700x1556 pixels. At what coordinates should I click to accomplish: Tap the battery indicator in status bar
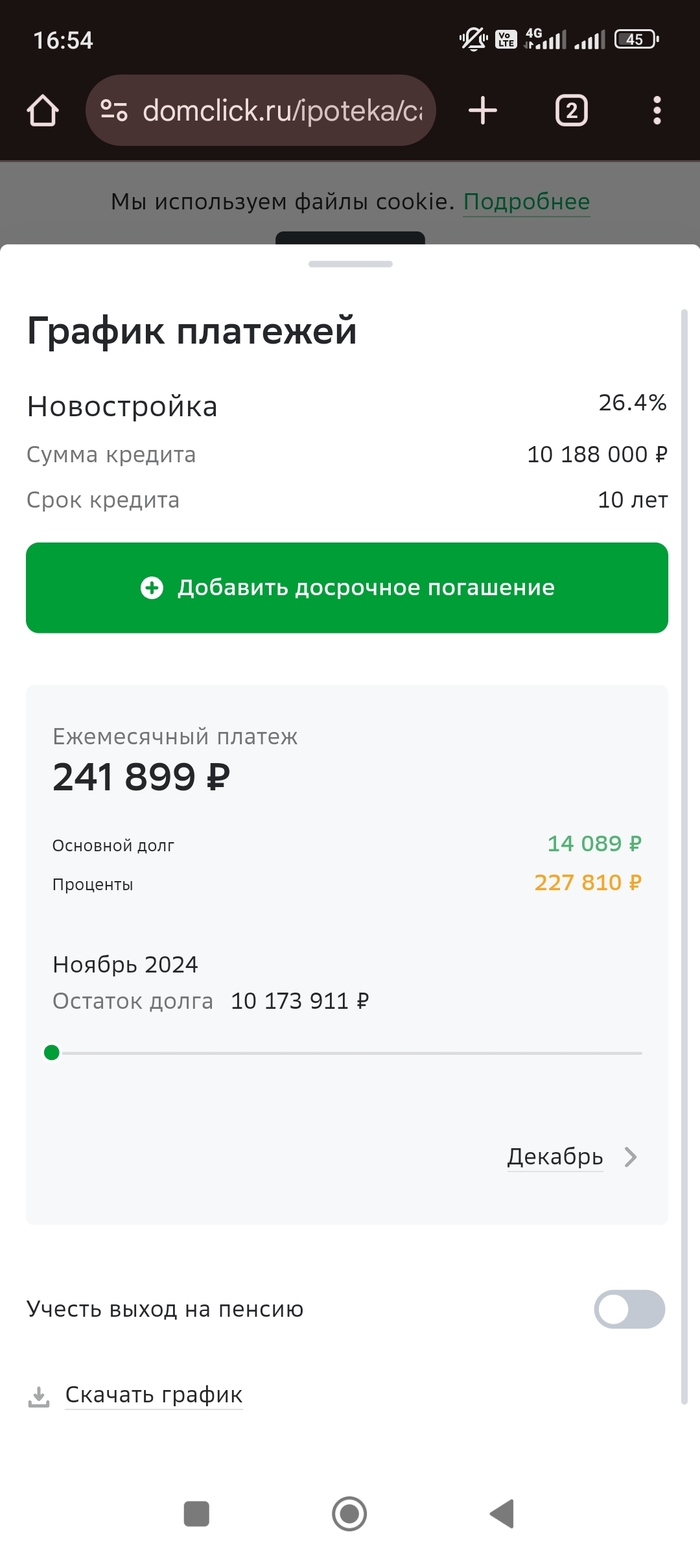[x=636, y=40]
